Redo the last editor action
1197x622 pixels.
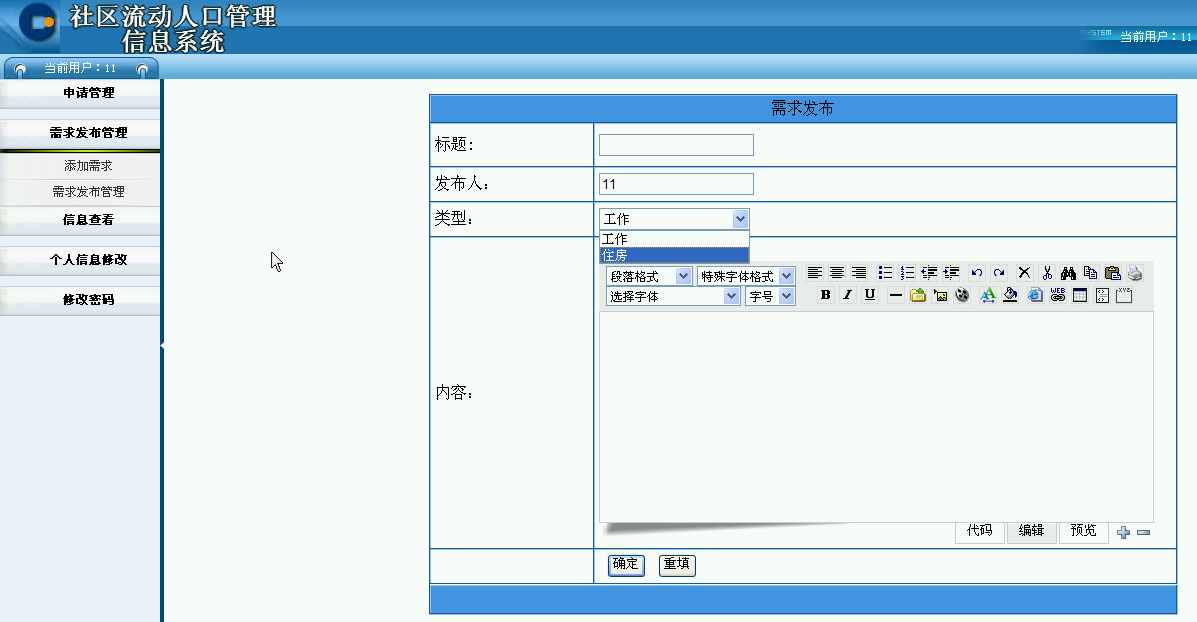coord(999,273)
